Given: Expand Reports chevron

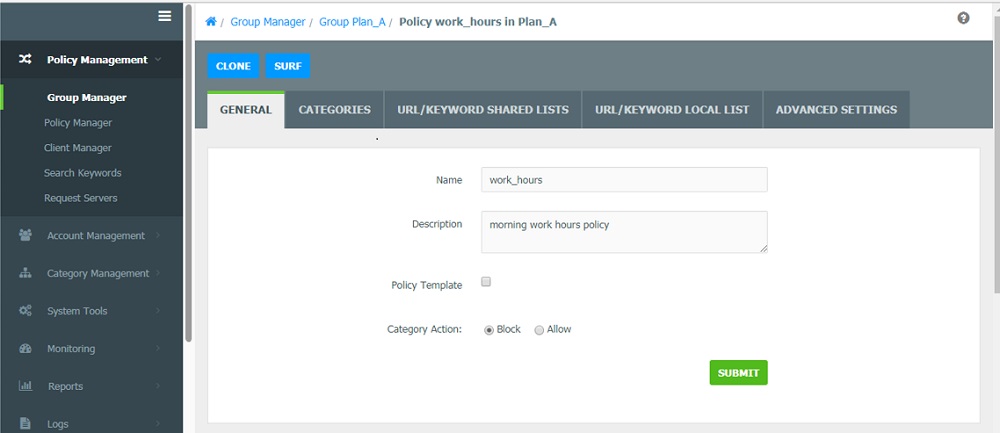Looking at the screenshot, I should tap(158, 386).
